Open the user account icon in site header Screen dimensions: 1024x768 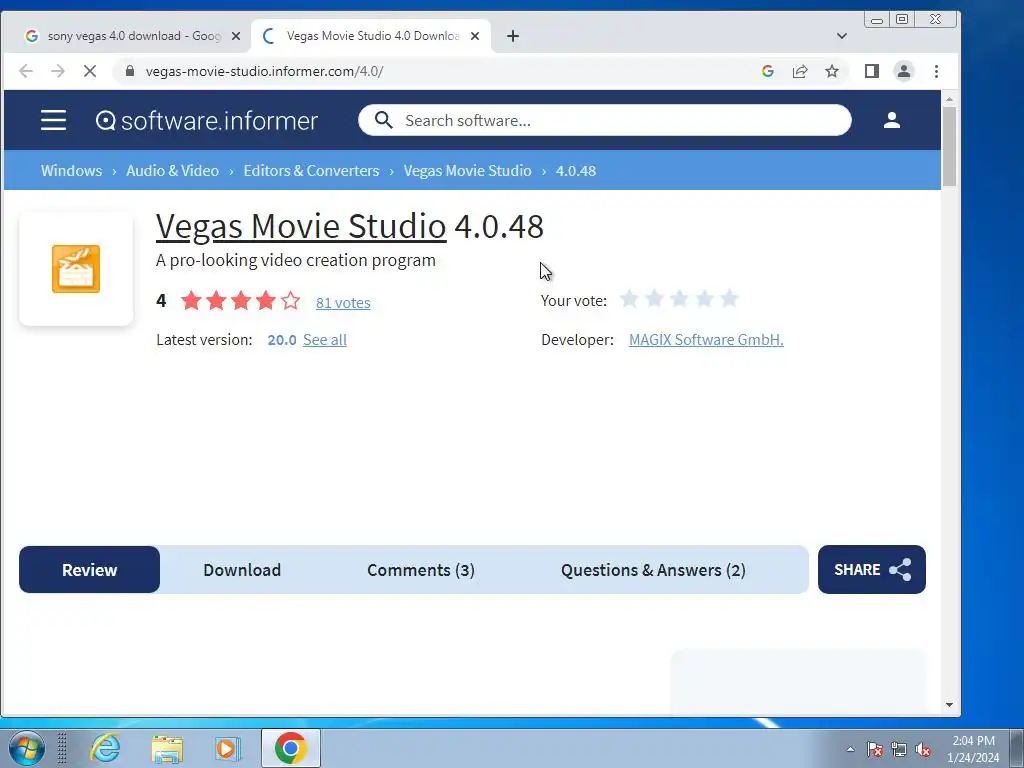891,120
